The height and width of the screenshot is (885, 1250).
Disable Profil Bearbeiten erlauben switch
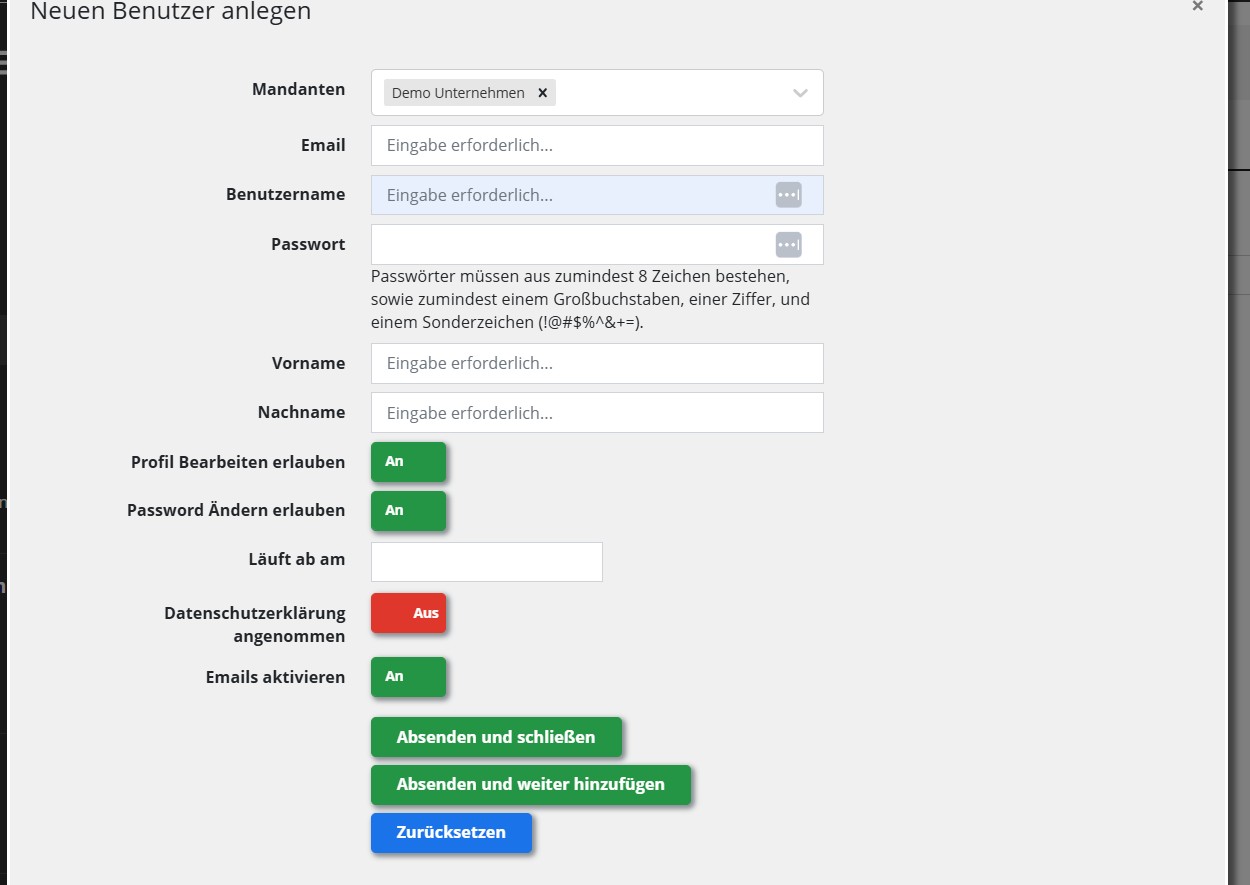click(x=408, y=462)
